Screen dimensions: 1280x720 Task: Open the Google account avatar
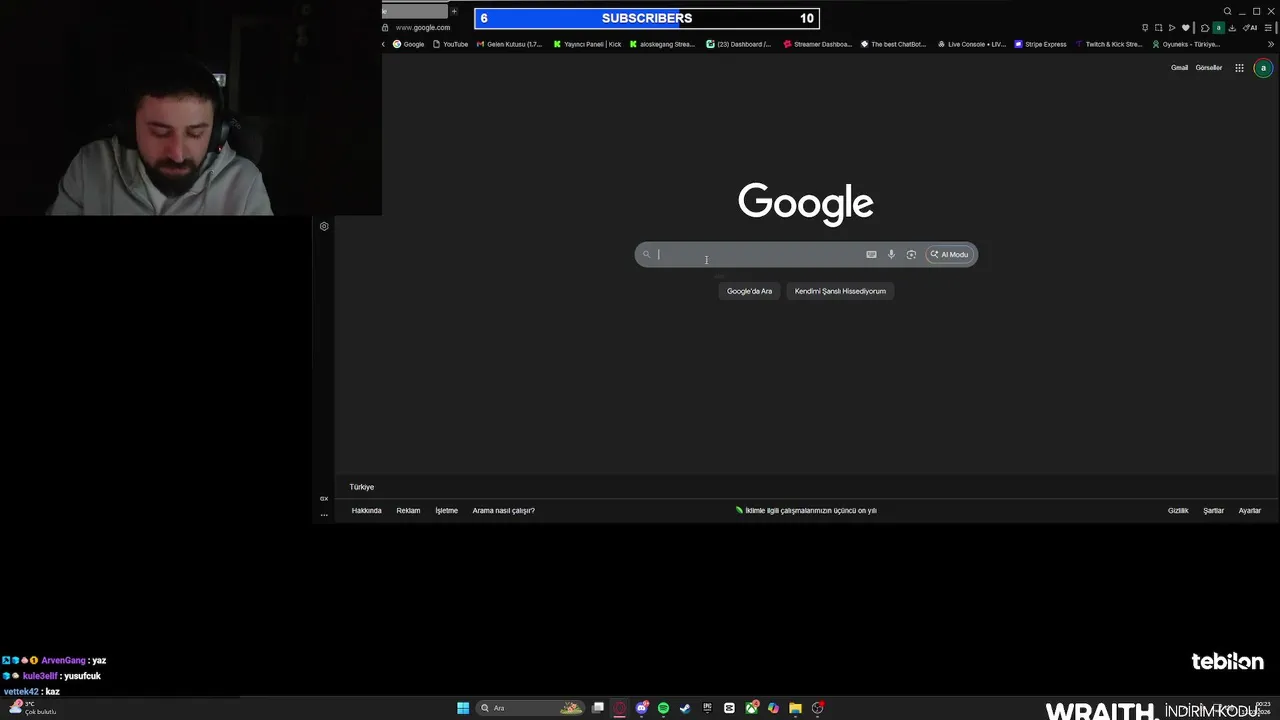click(1263, 68)
